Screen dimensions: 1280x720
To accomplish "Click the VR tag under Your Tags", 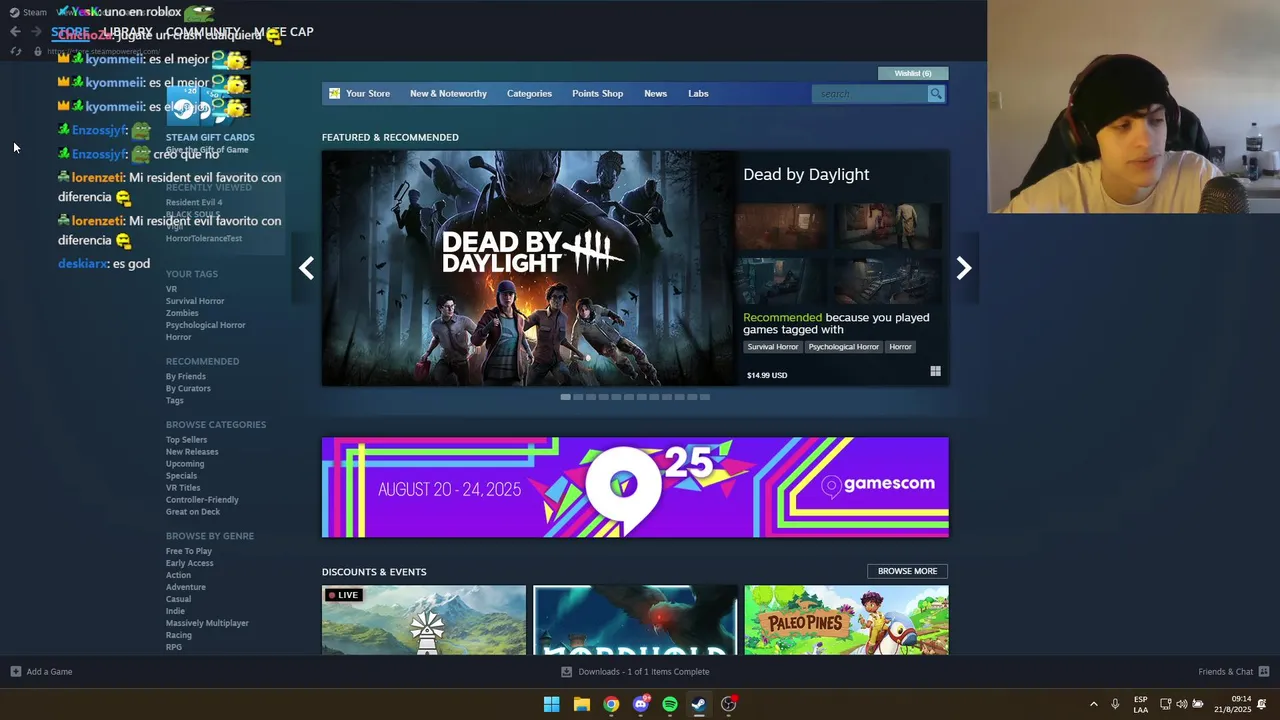I will point(171,289).
